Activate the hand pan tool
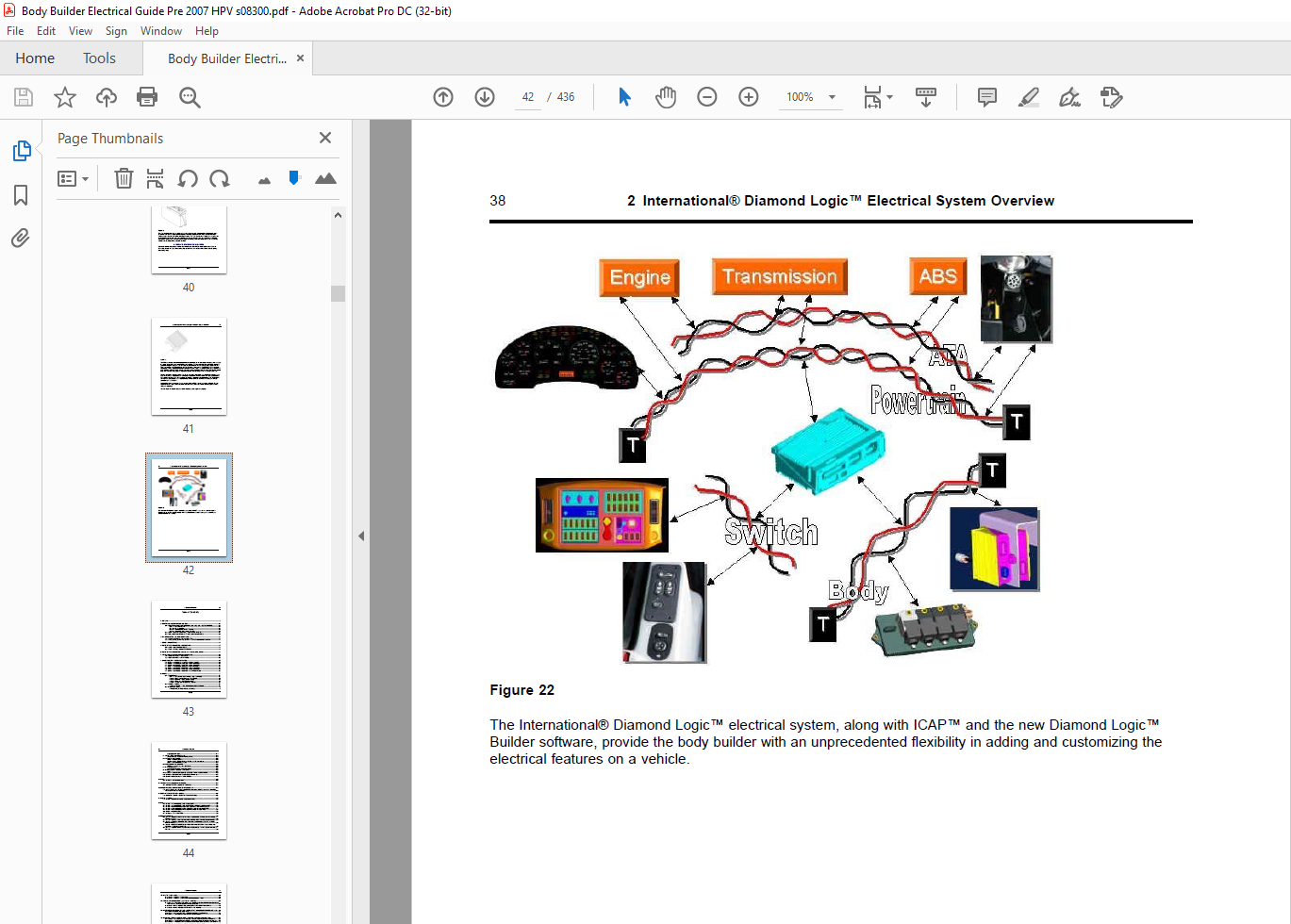The width and height of the screenshot is (1291, 924). pos(666,97)
